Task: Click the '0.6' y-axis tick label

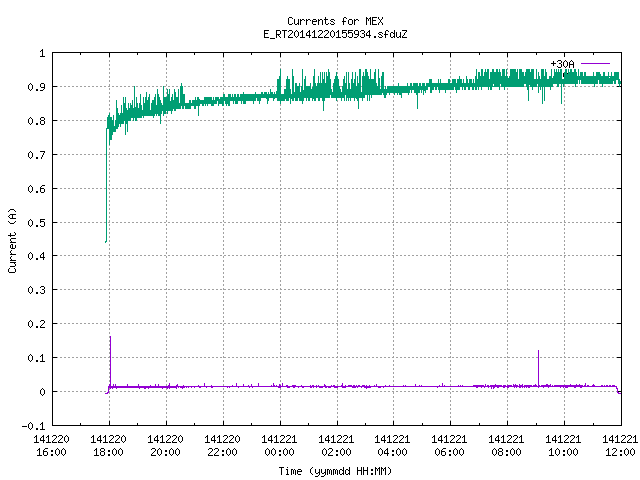Action: 36,189
